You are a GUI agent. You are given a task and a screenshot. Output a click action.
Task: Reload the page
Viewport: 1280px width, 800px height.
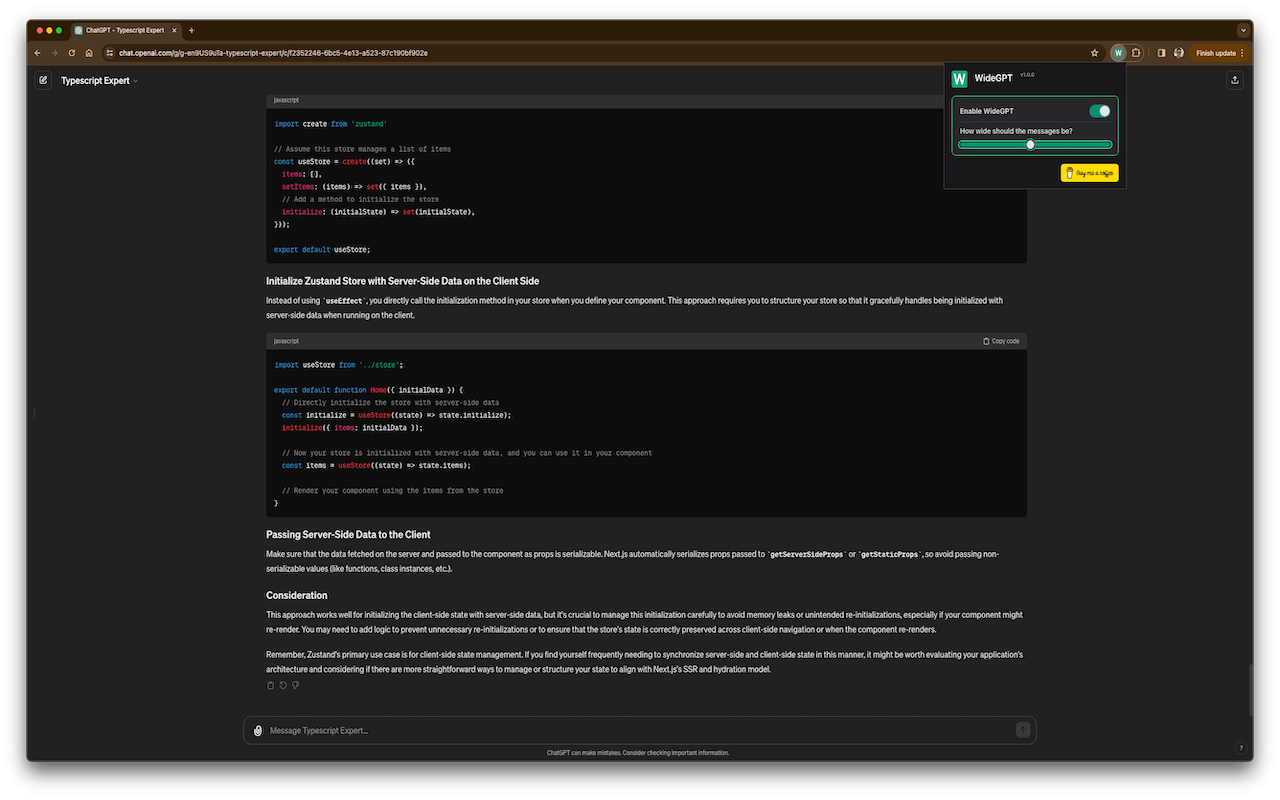click(x=71, y=53)
